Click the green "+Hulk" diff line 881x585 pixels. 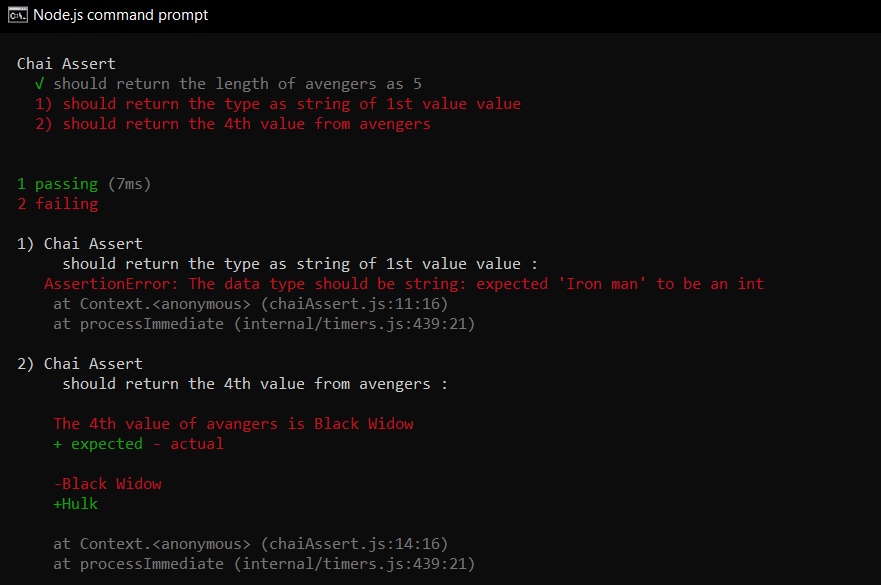click(x=75, y=504)
